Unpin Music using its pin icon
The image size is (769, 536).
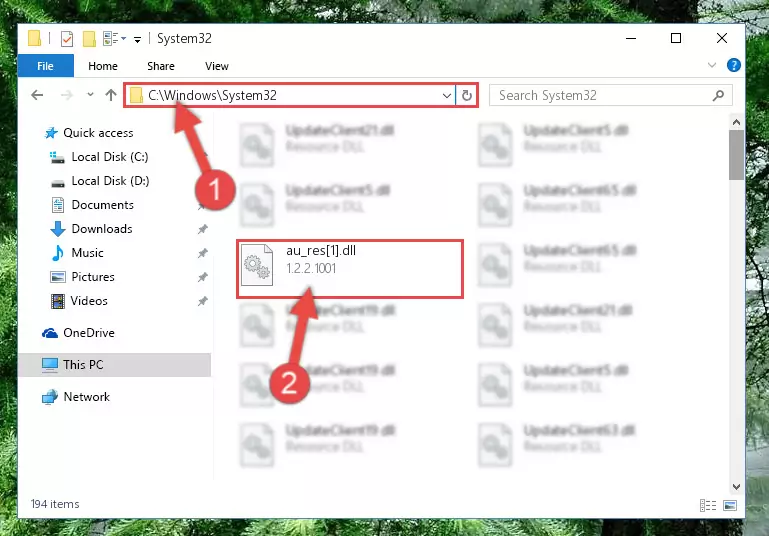pyautogui.click(x=203, y=253)
